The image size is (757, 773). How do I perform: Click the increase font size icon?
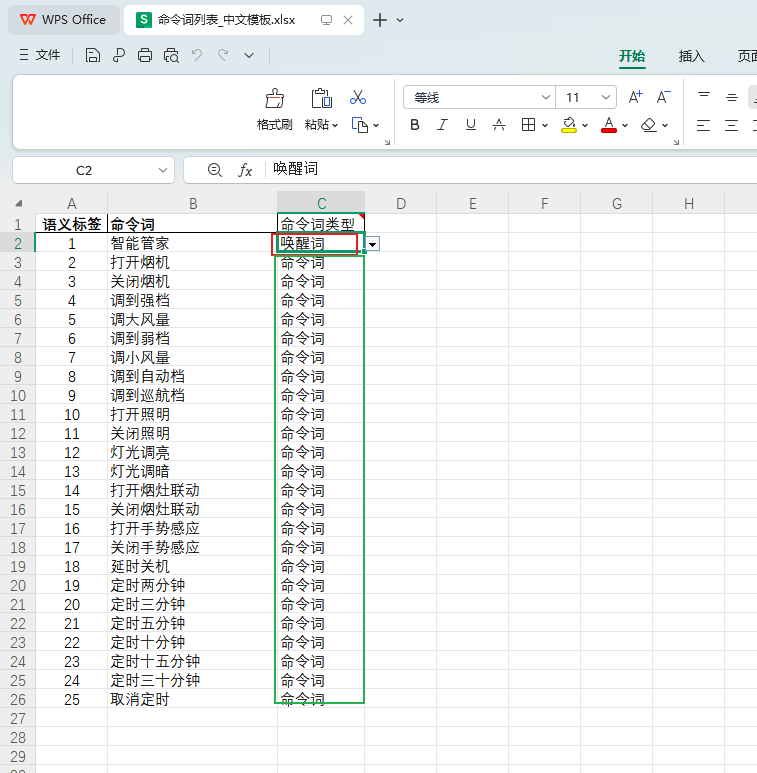pyautogui.click(x=636, y=97)
